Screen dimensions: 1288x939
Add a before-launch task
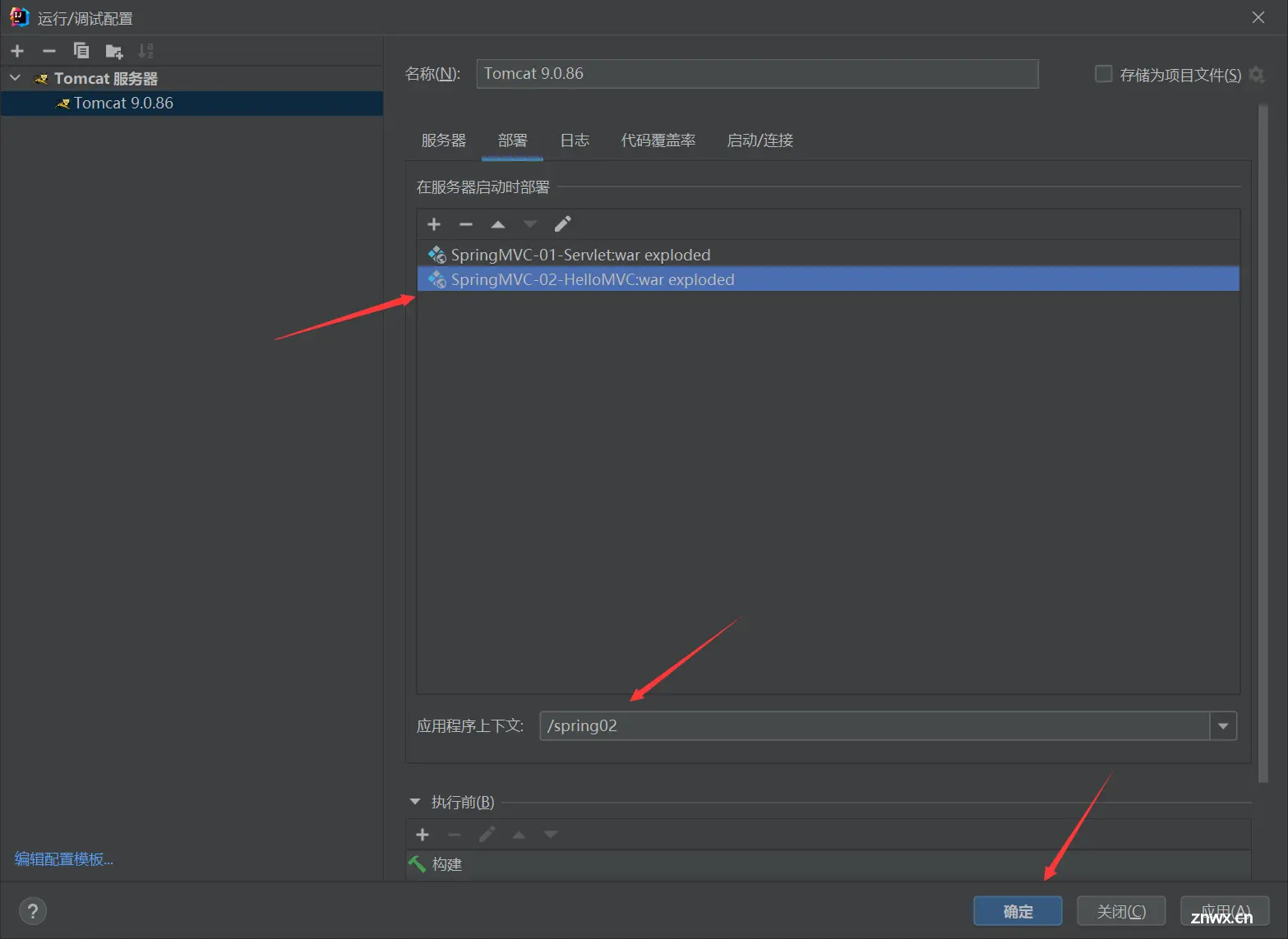(422, 835)
